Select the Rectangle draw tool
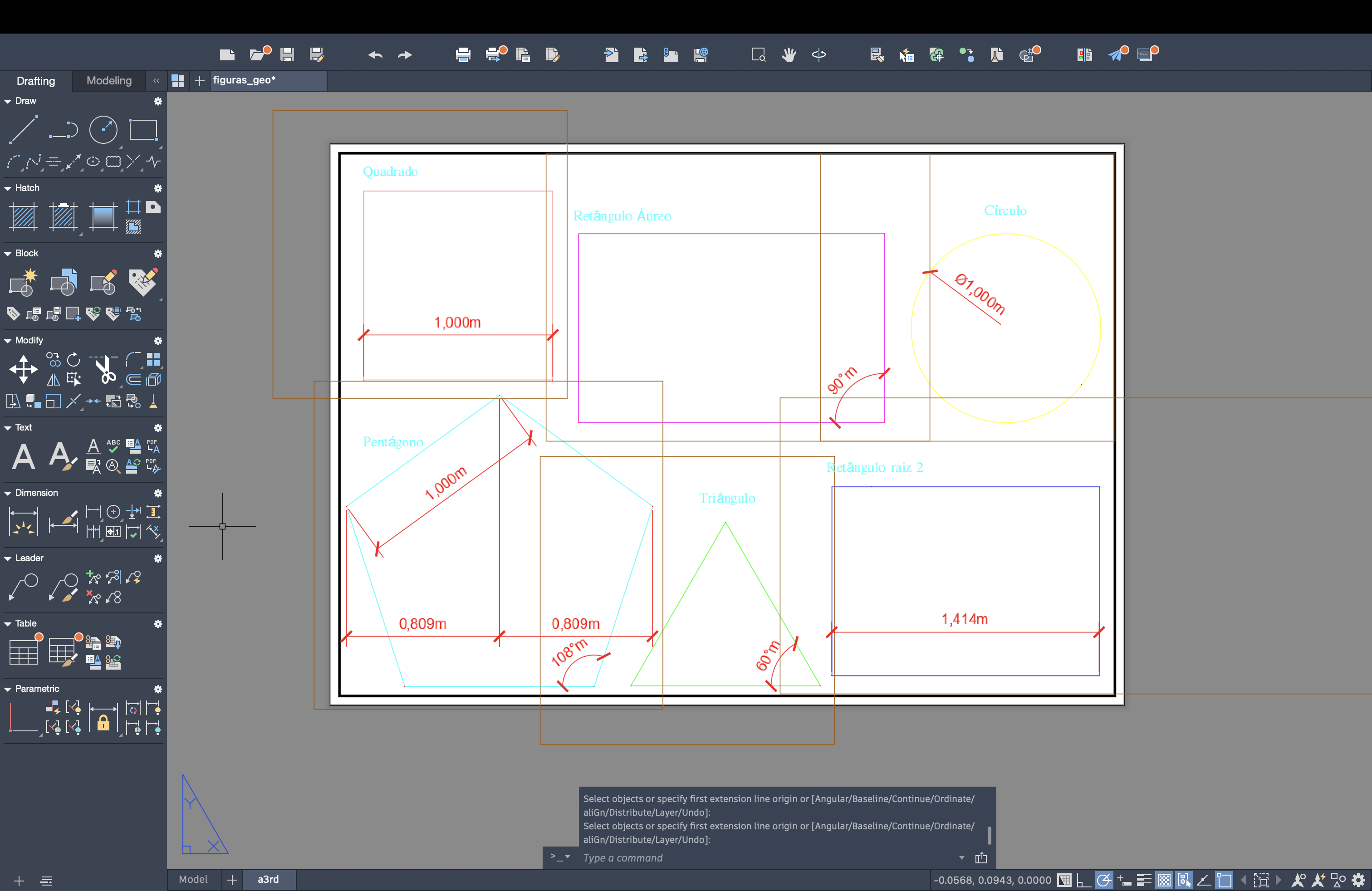This screenshot has width=1372, height=891. point(143,129)
